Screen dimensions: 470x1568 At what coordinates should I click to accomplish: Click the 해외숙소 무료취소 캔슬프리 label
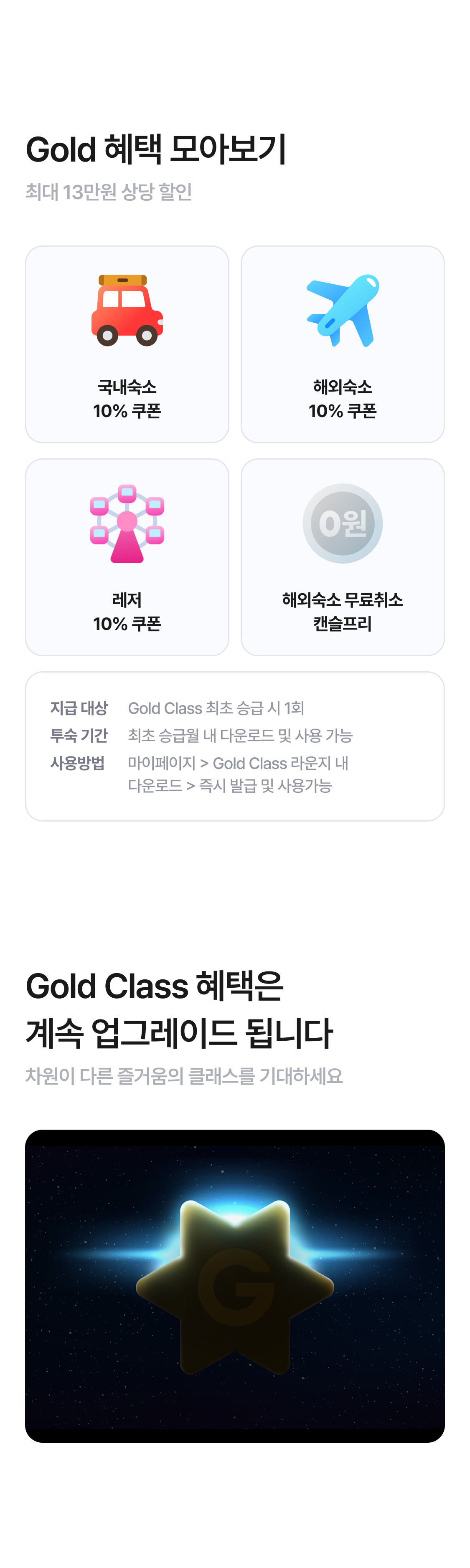[343, 612]
